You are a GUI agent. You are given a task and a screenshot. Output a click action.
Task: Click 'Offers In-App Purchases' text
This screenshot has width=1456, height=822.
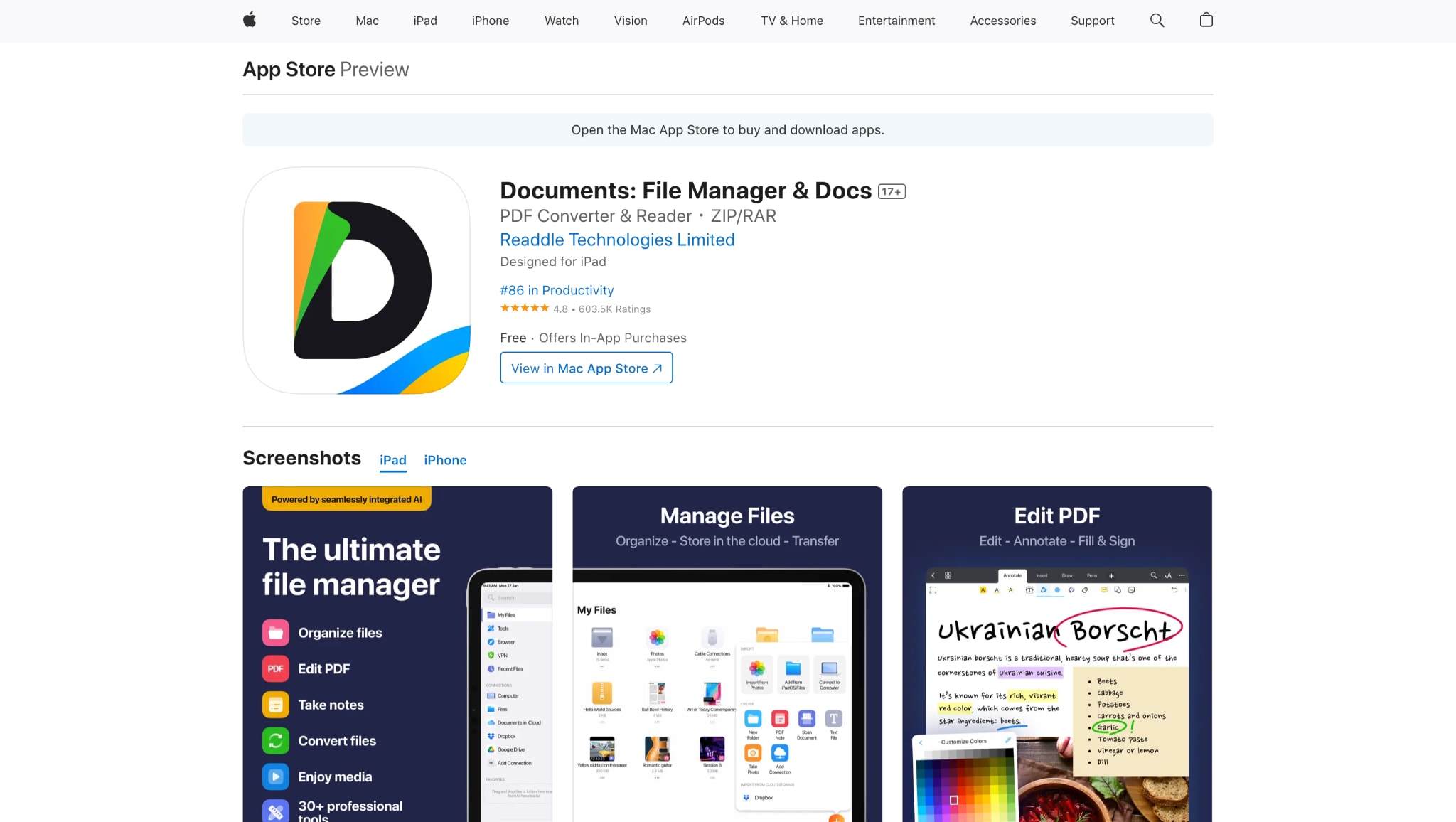[613, 338]
